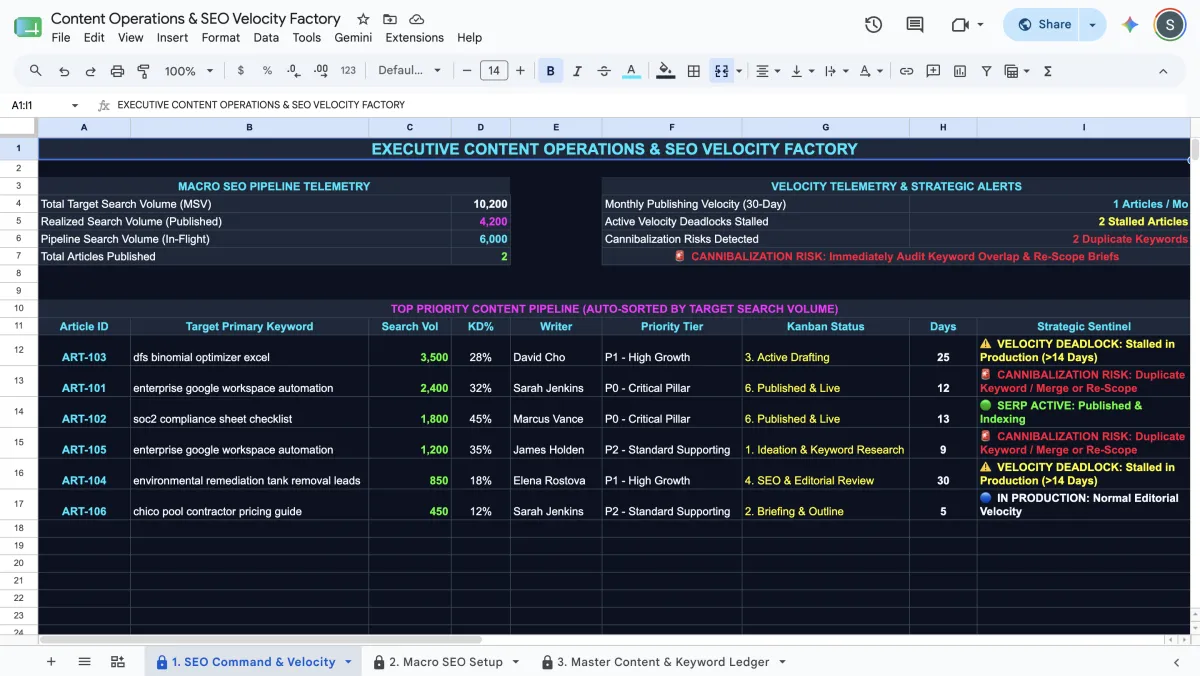Image resolution: width=1200 pixels, height=676 pixels.
Task: Insert link using toolbar chain icon
Action: [x=906, y=71]
